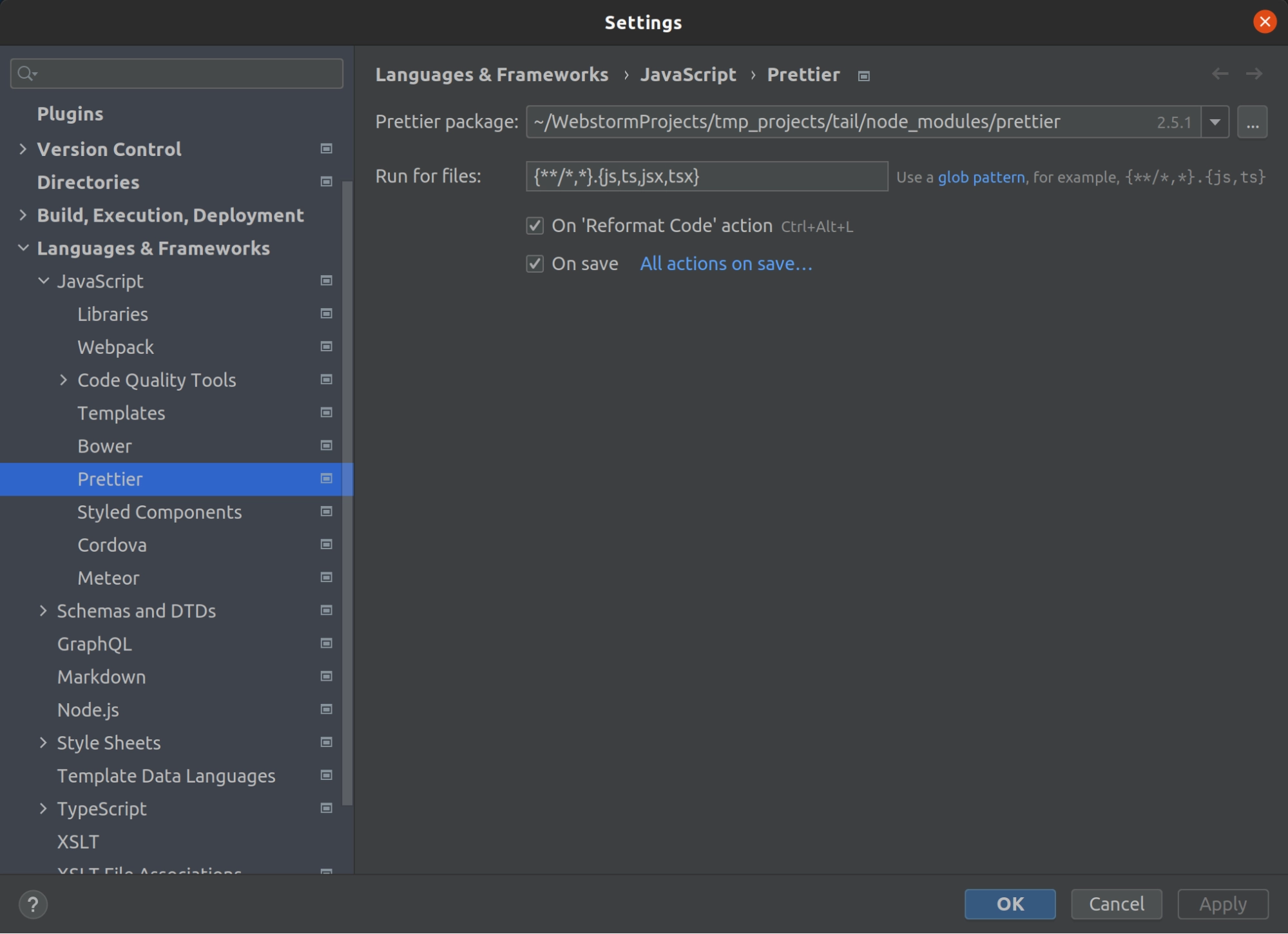
Task: Click the project-level icon next to Webpack
Action: point(327,347)
